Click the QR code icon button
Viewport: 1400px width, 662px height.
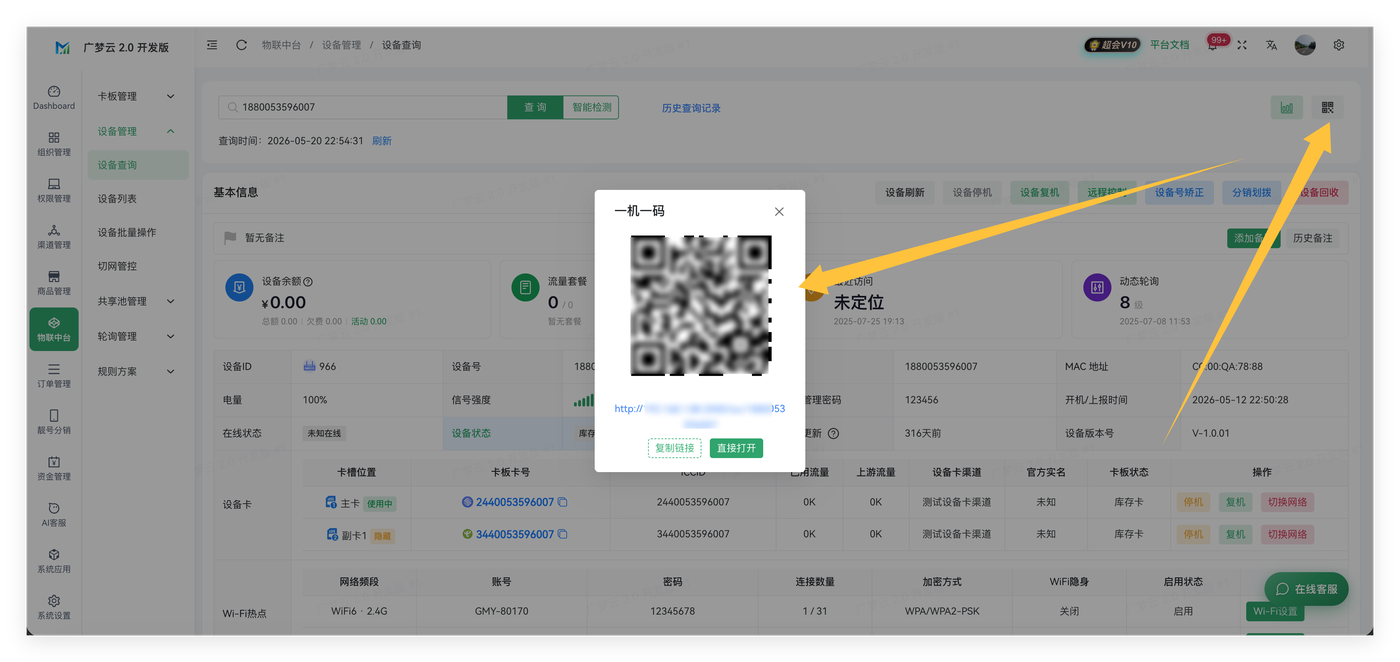(x=1327, y=107)
